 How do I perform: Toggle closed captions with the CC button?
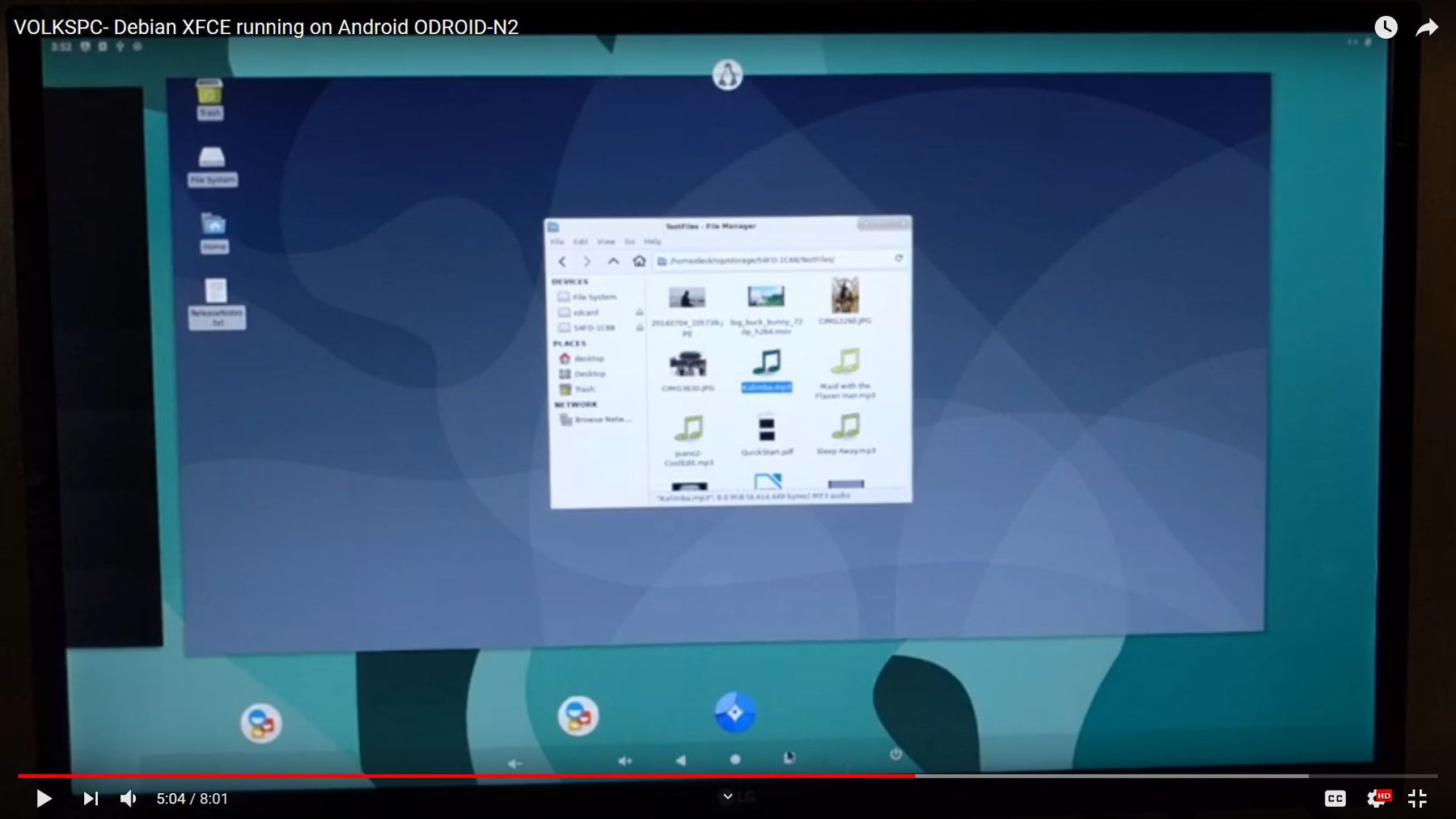[1335, 799]
